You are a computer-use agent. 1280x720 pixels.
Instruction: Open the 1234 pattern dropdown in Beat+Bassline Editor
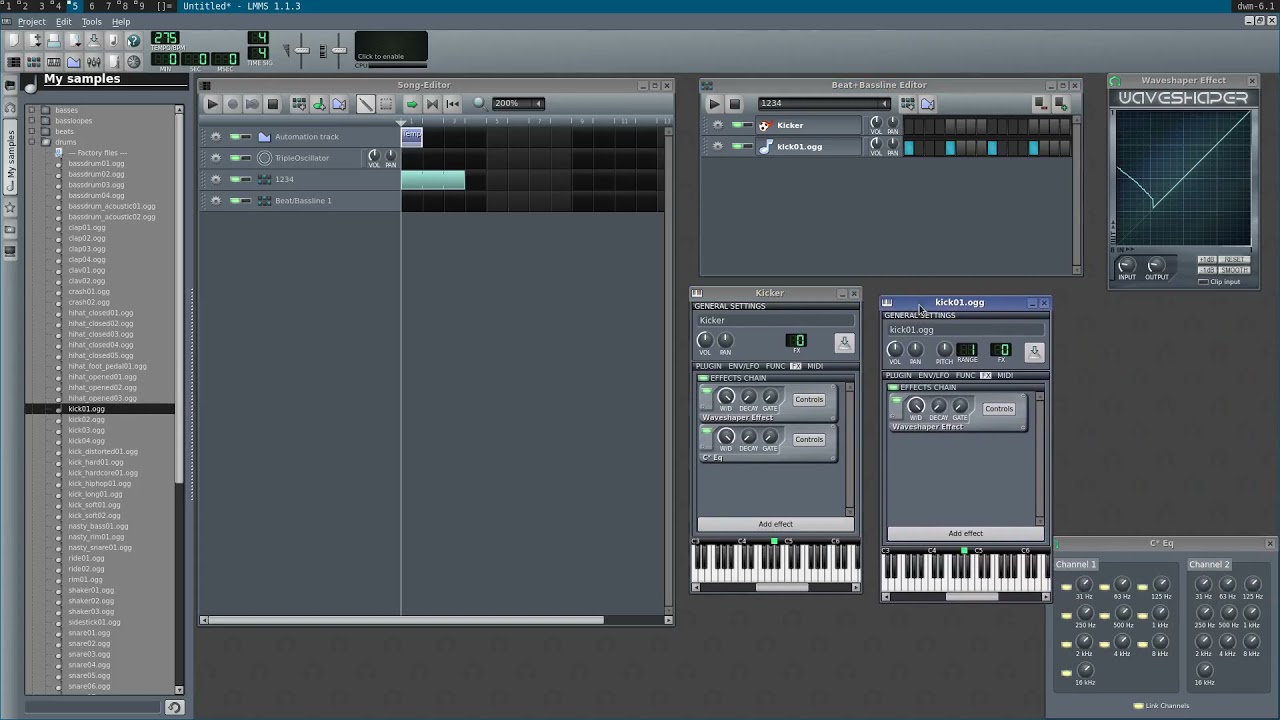click(824, 103)
